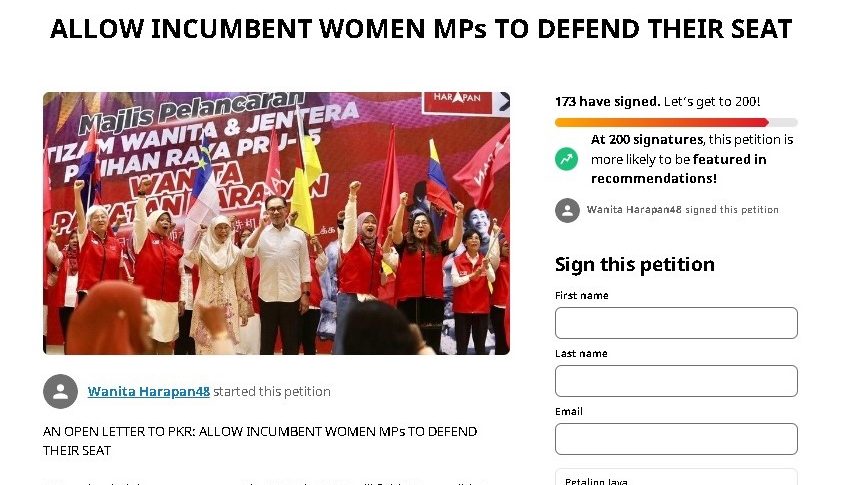This screenshot has width=862, height=485.
Task: Click the '173 have signed' counter text
Action: click(x=607, y=102)
